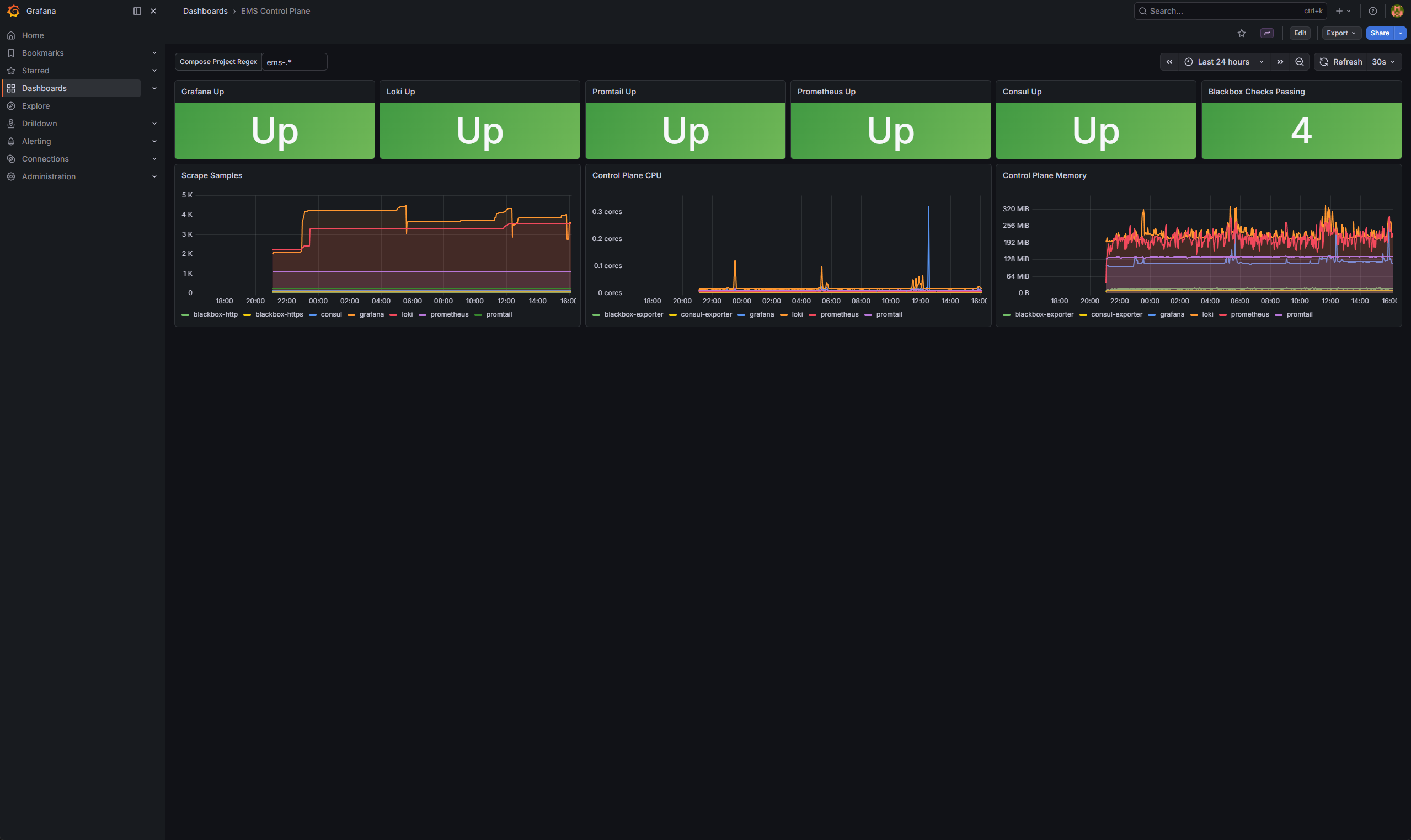This screenshot has height=840, width=1411.
Task: Toggle the dock menu sidebar icon
Action: [x=137, y=10]
